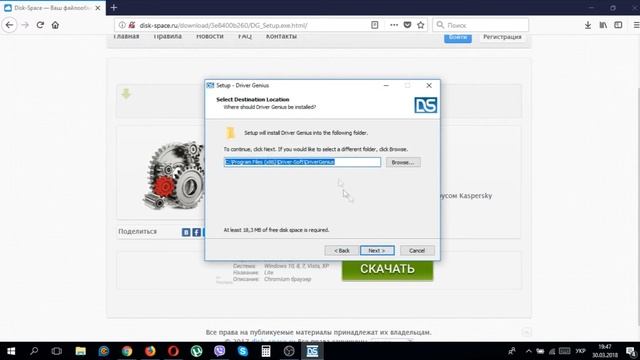Open the Главная menu item on site
The height and width of the screenshot is (360, 640).
tap(126, 36)
